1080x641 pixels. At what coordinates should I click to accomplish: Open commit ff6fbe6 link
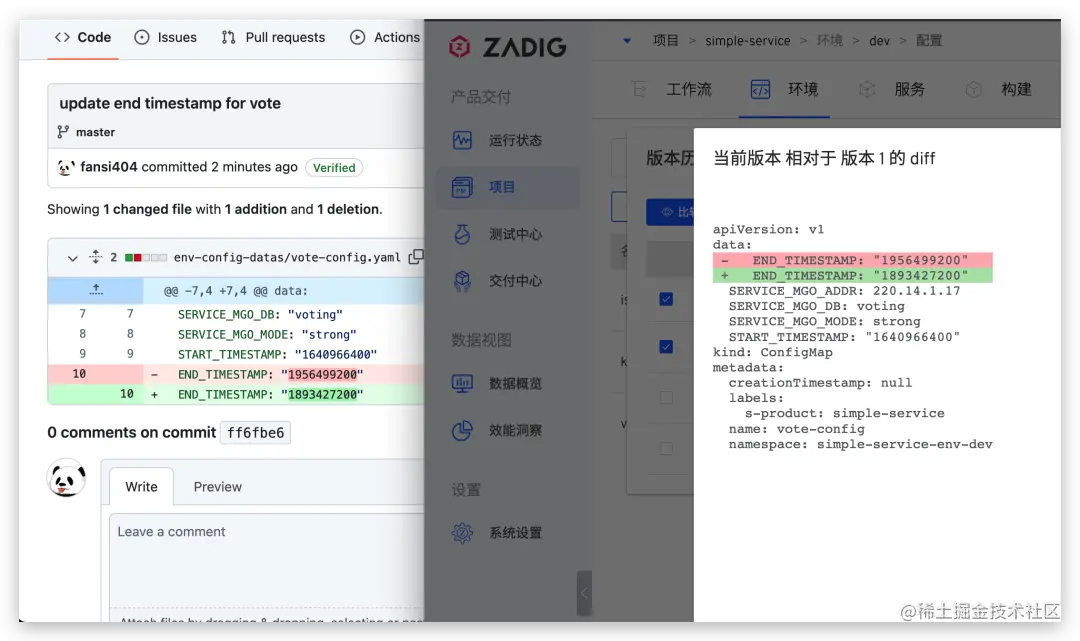tap(254, 433)
